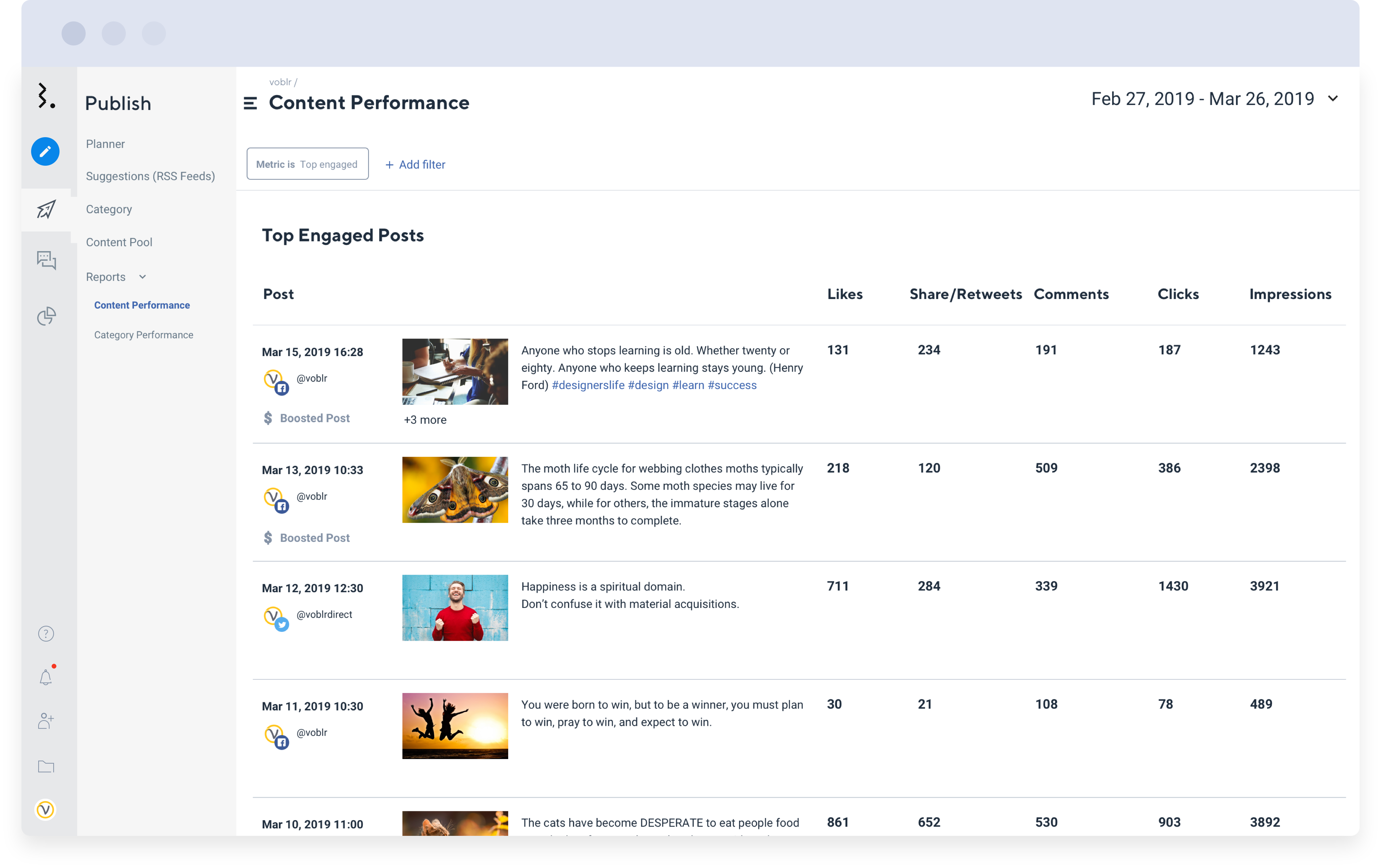Sort by Impressions column header
The height and width of the screenshot is (868, 1381).
coord(1290,294)
